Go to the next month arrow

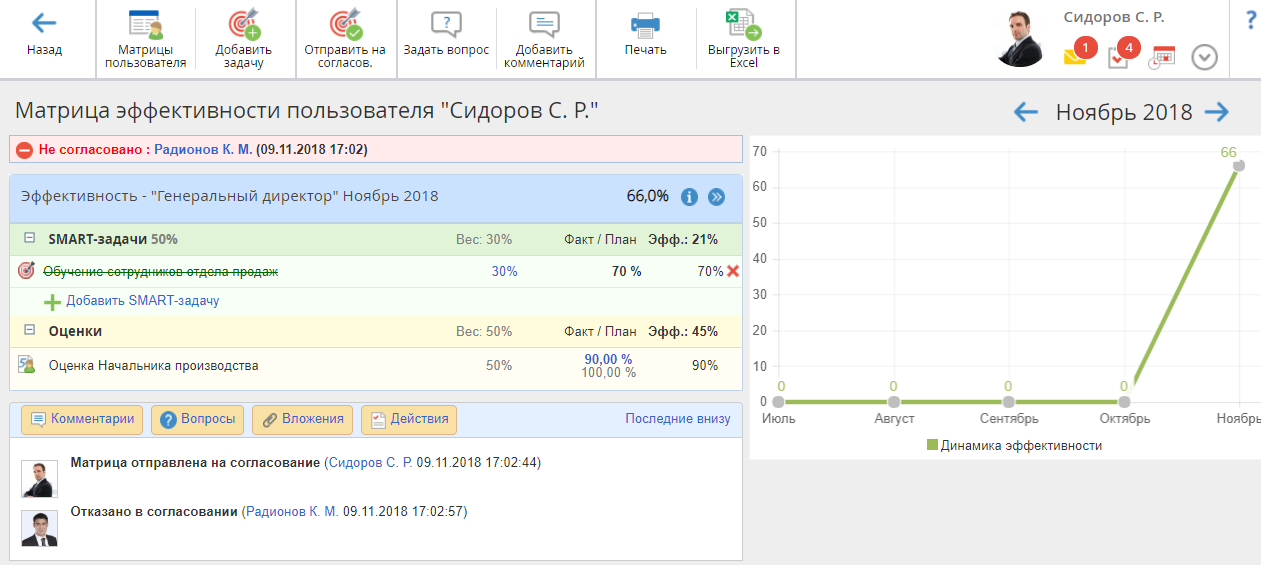click(1216, 112)
